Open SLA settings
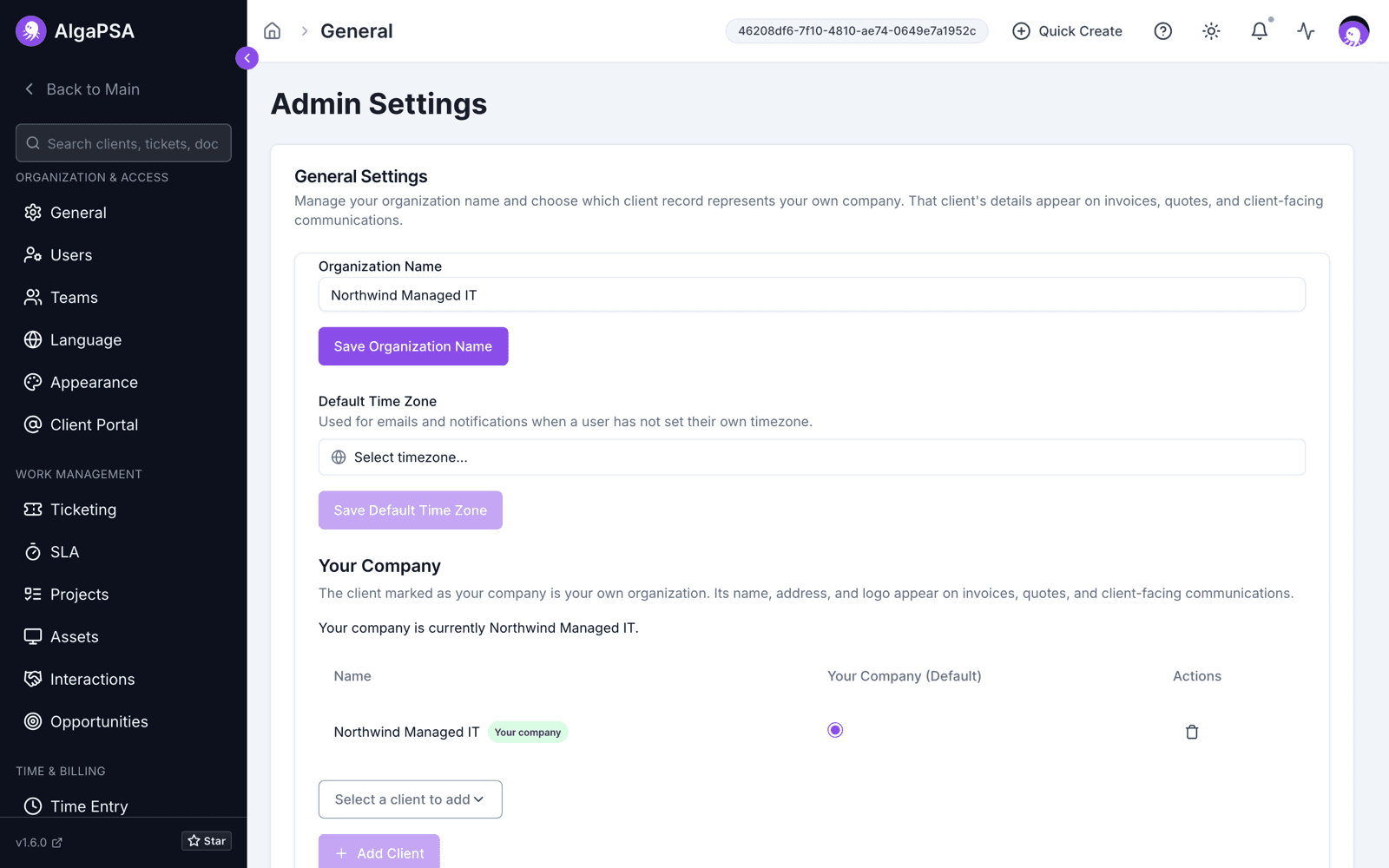The width and height of the screenshot is (1389, 868). (123, 552)
